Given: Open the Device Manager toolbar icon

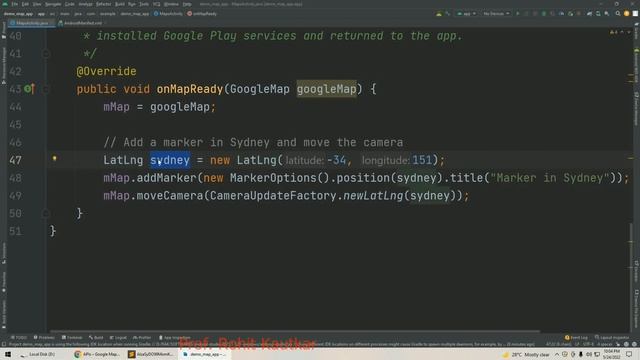Looking at the screenshot, I should click(598, 14).
